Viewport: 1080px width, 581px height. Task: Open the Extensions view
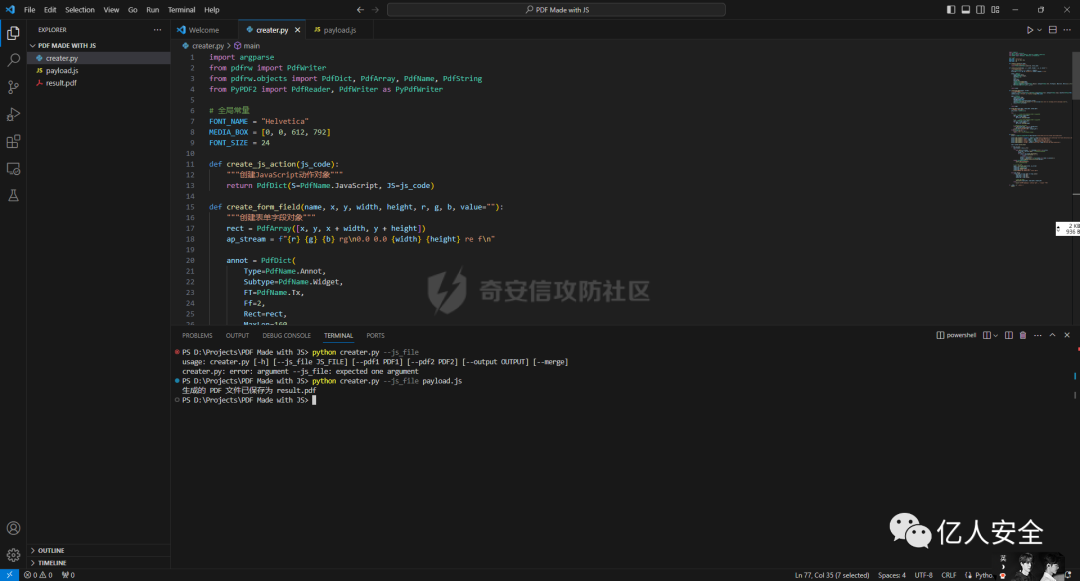point(13,142)
